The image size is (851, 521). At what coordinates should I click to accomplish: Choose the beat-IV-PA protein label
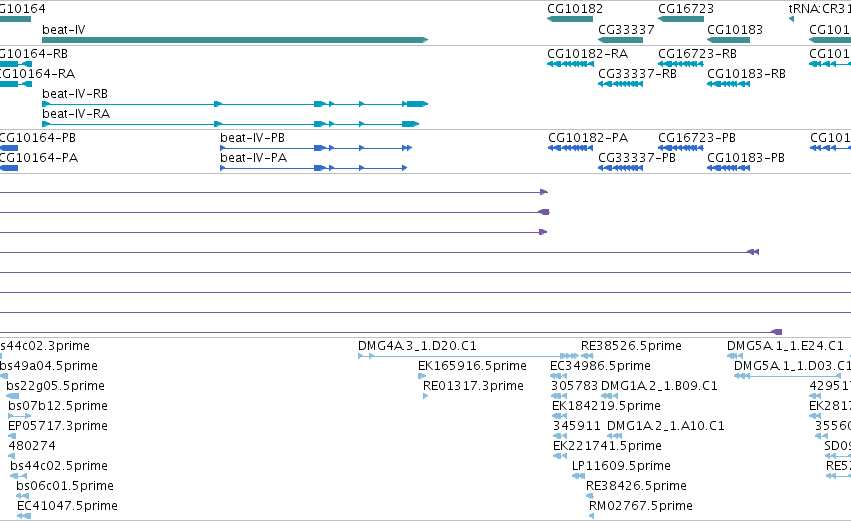[253, 158]
